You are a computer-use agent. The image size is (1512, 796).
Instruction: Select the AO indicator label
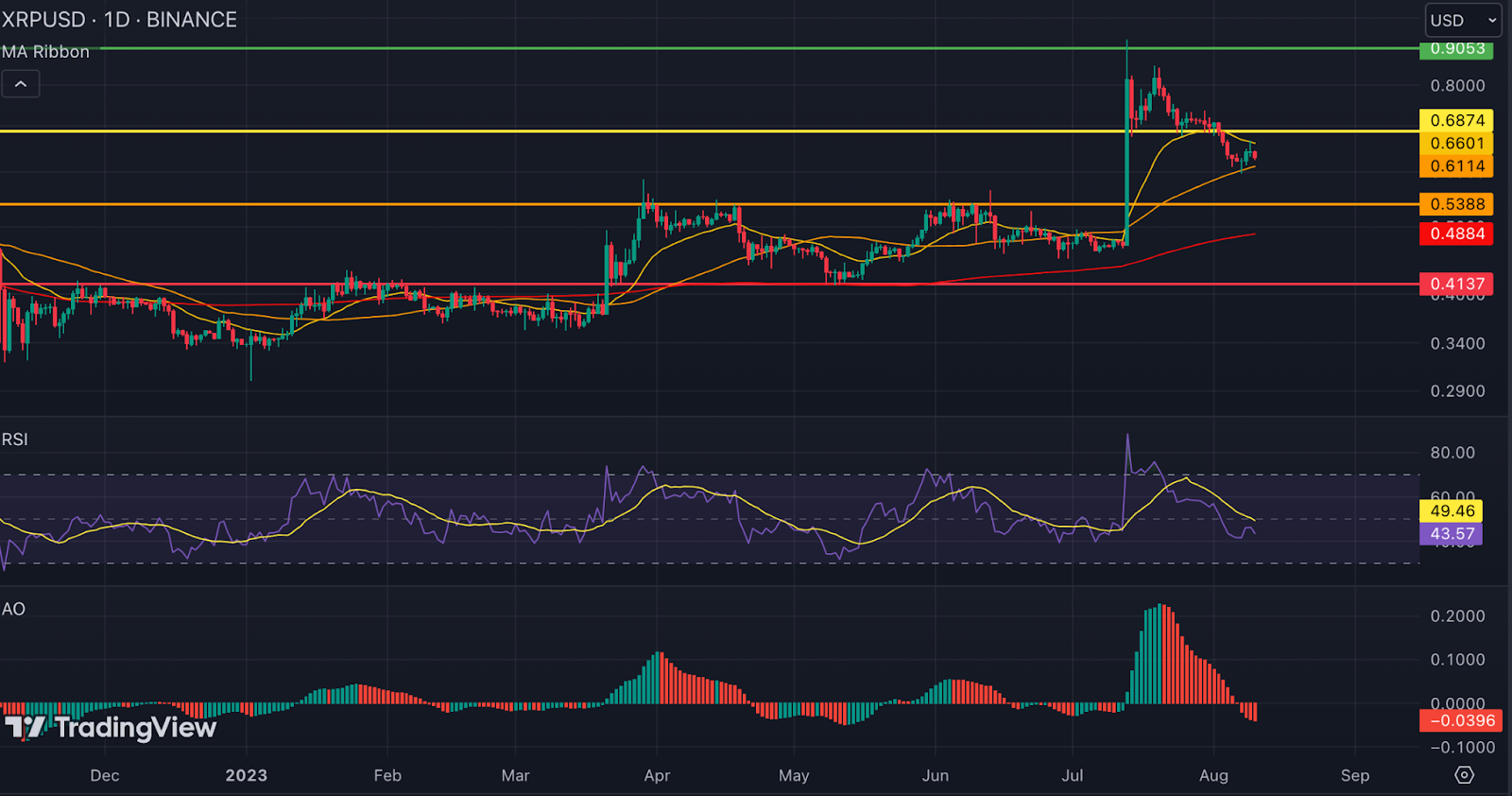(x=13, y=609)
